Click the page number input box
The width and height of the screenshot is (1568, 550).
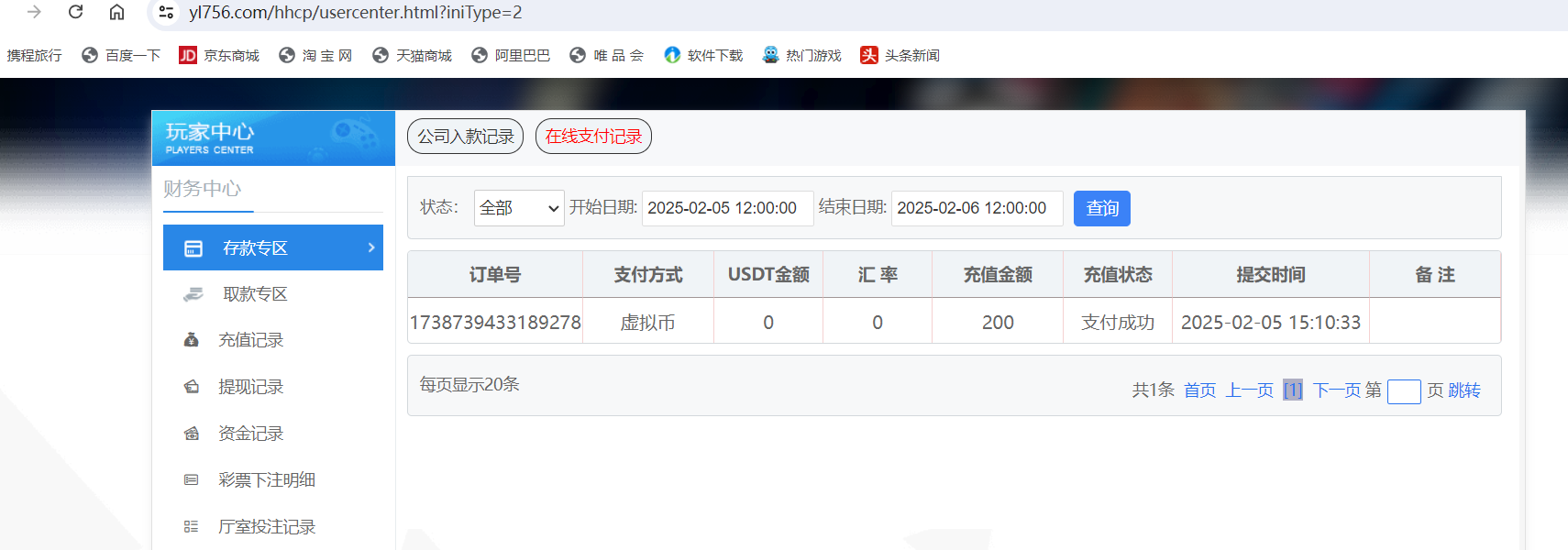pyautogui.click(x=1404, y=391)
